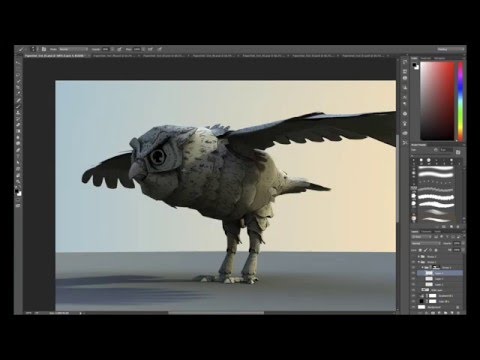Select the first brush stroke preset

point(436,167)
